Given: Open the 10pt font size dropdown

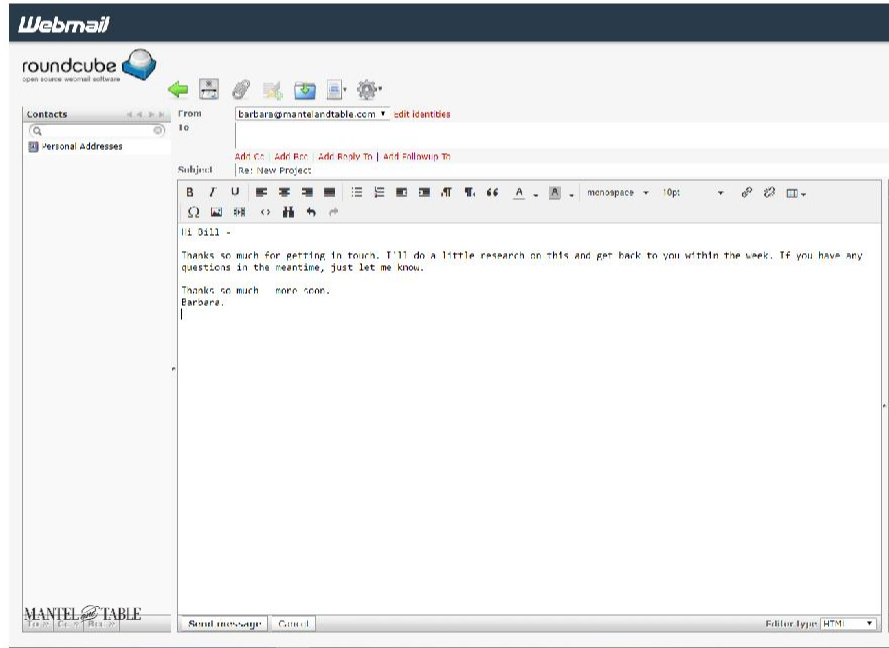Looking at the screenshot, I should point(693,193).
